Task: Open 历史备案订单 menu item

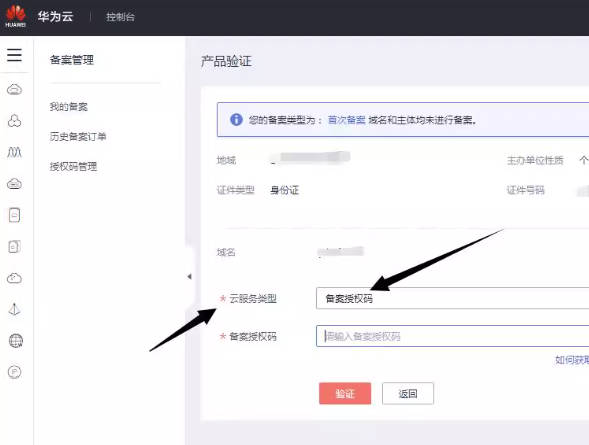Action: pos(78,136)
